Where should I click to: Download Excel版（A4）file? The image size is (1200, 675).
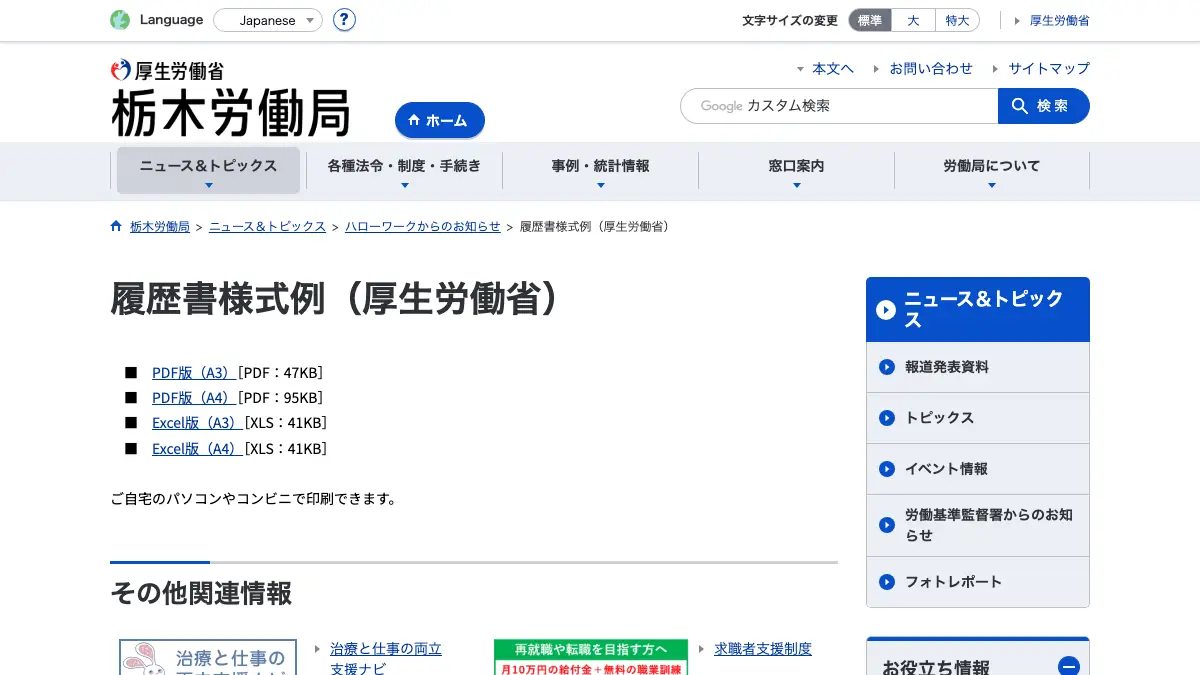(x=197, y=449)
